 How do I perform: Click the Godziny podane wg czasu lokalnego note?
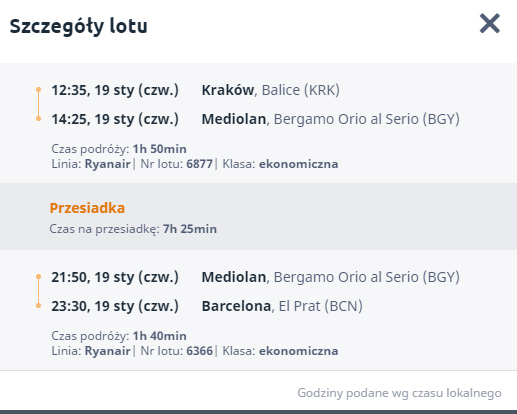click(399, 393)
